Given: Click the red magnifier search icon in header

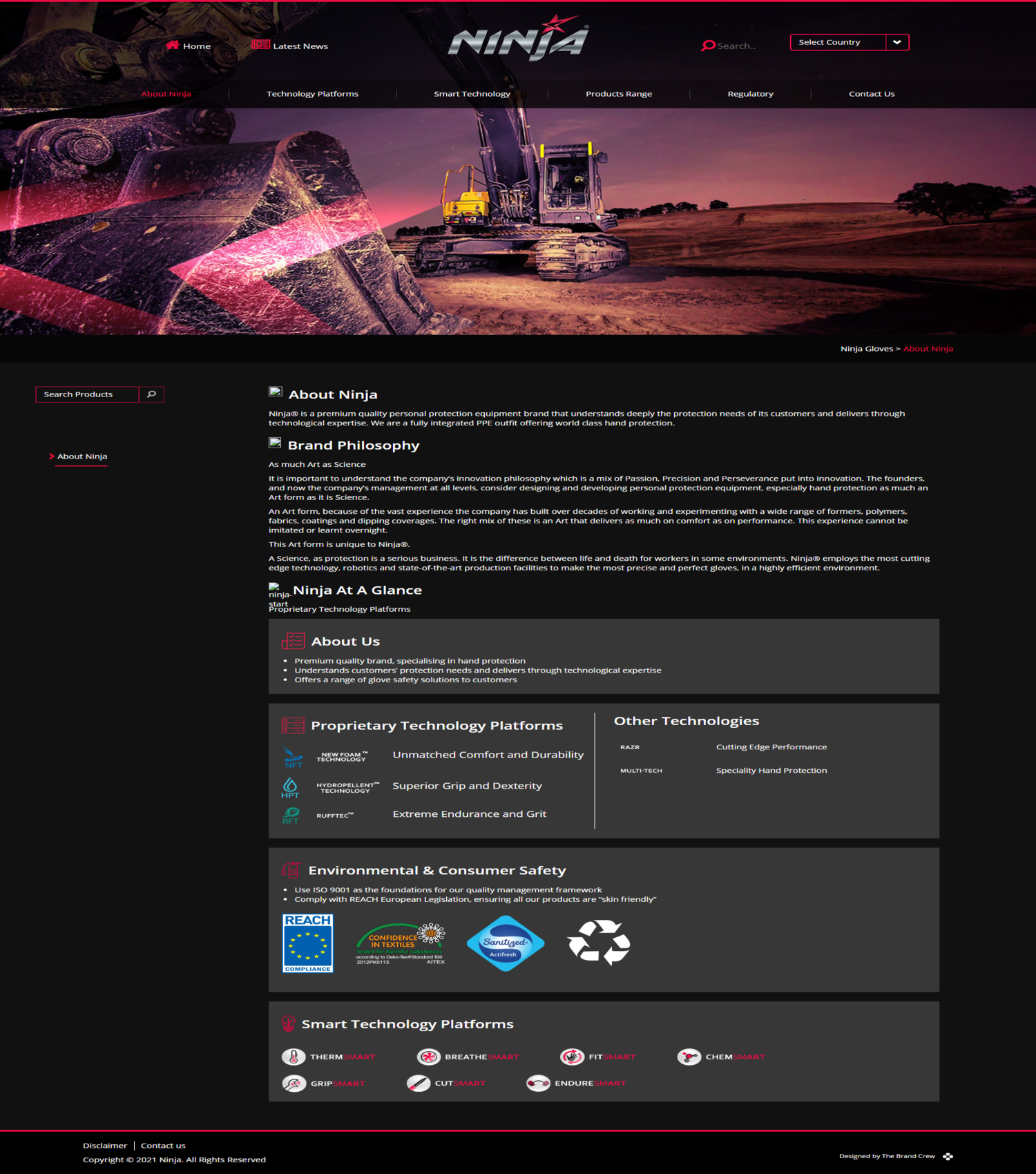Looking at the screenshot, I should point(708,46).
